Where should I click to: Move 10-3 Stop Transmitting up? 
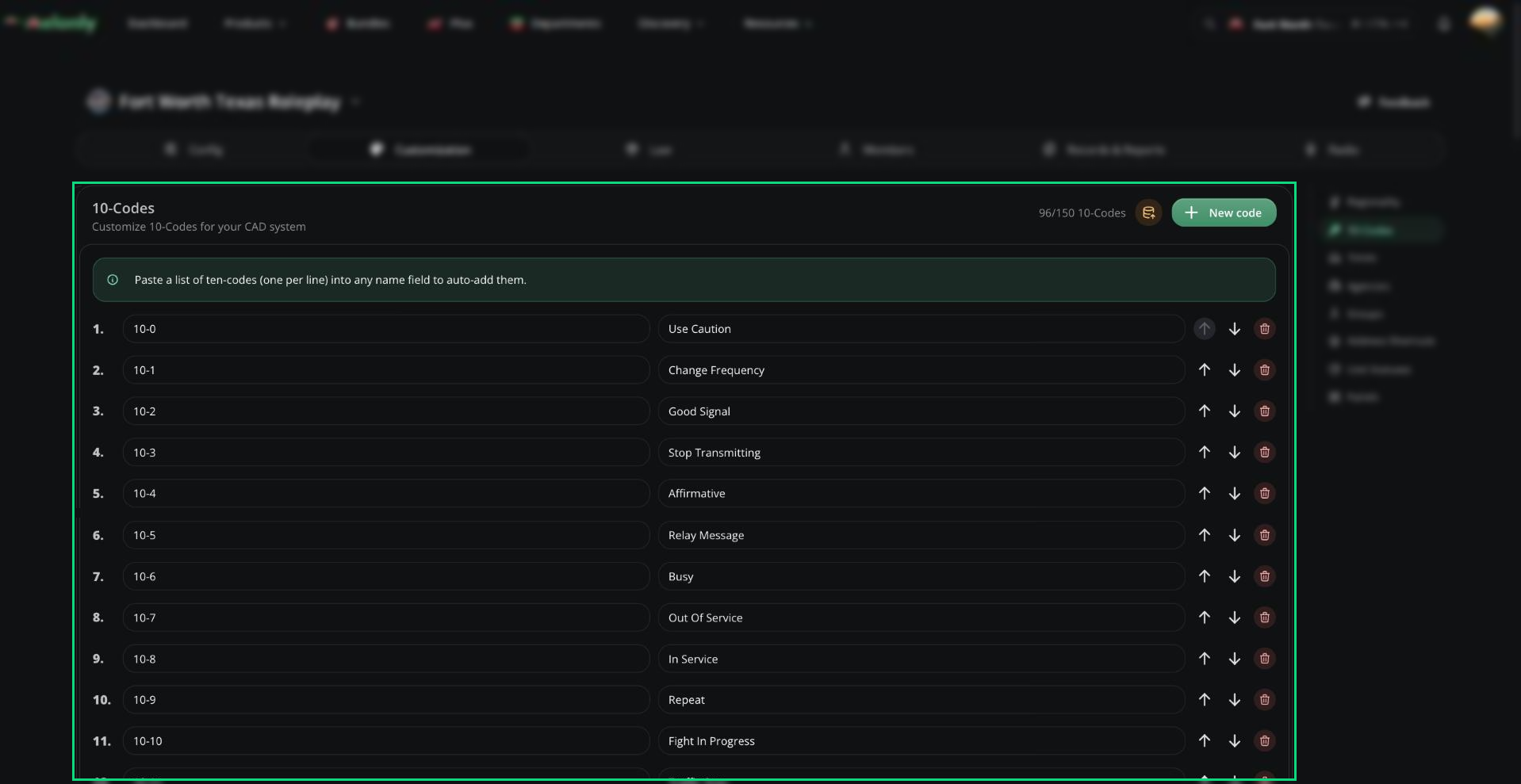1204,453
